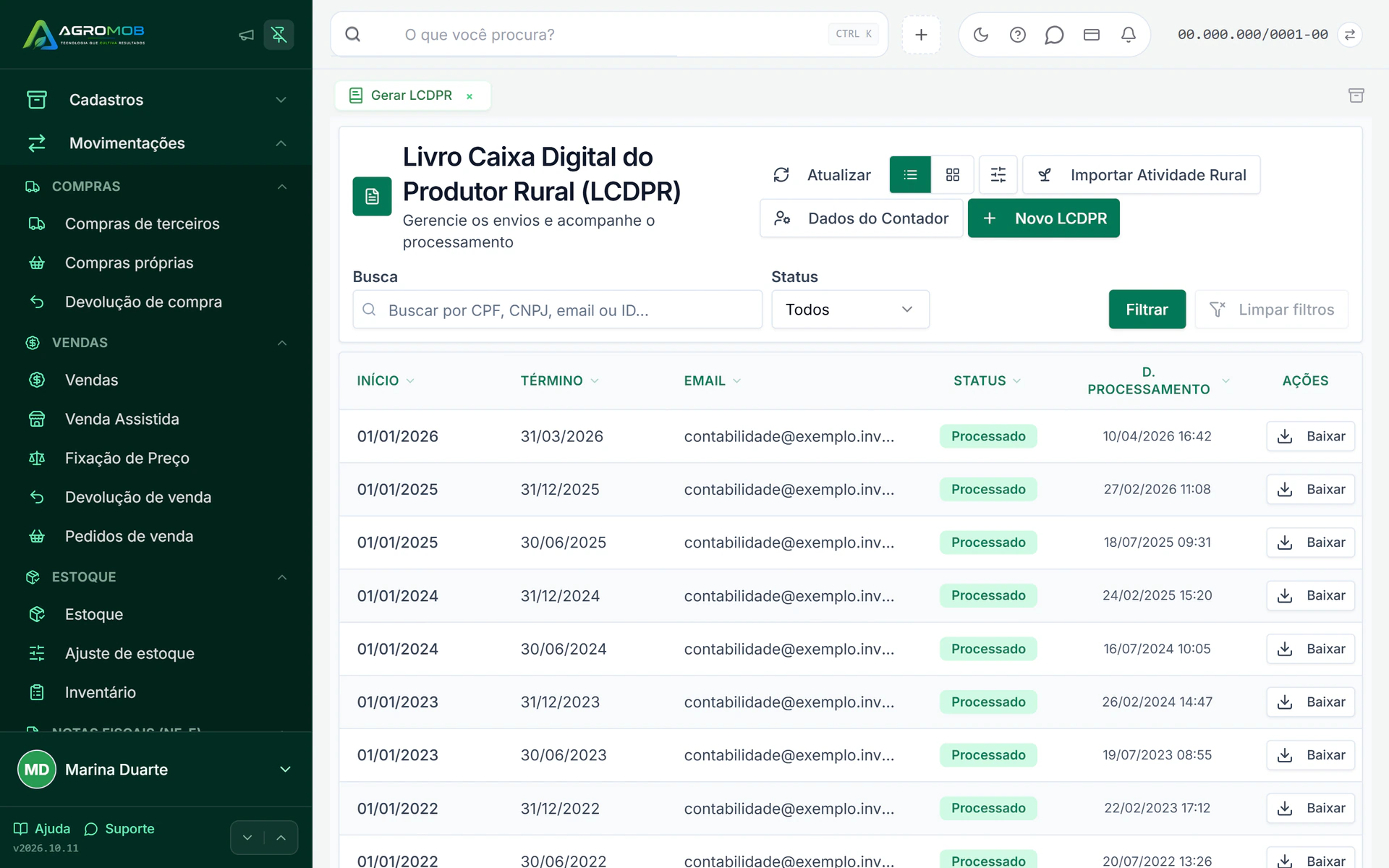Focus the global search O que você procura
Screen dimensions: 1389x868
(x=609, y=35)
